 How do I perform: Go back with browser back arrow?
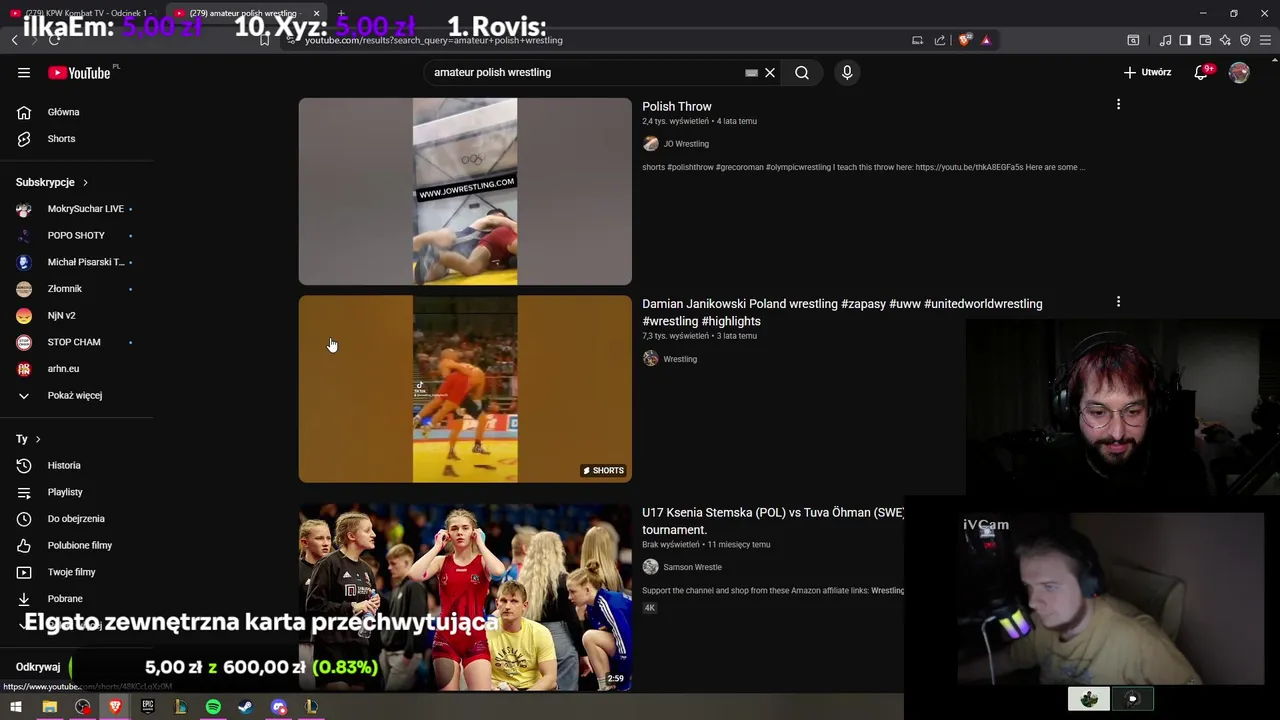pos(14,40)
